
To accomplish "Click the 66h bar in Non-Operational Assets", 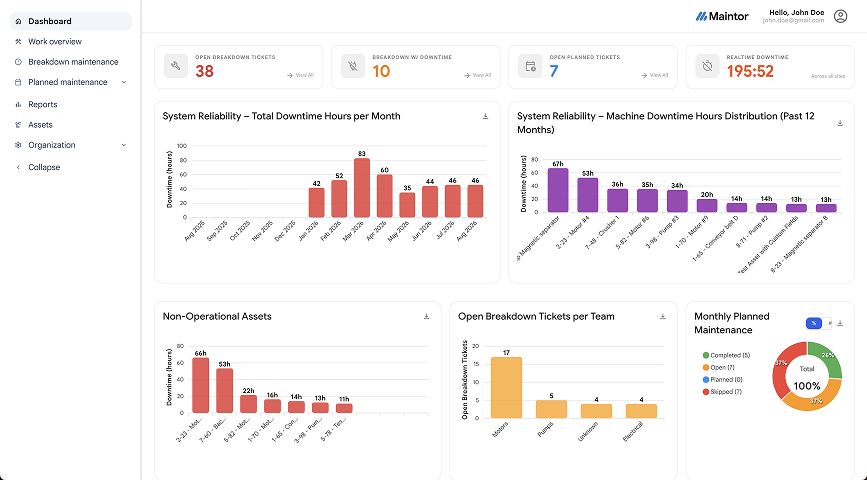I will coord(200,385).
